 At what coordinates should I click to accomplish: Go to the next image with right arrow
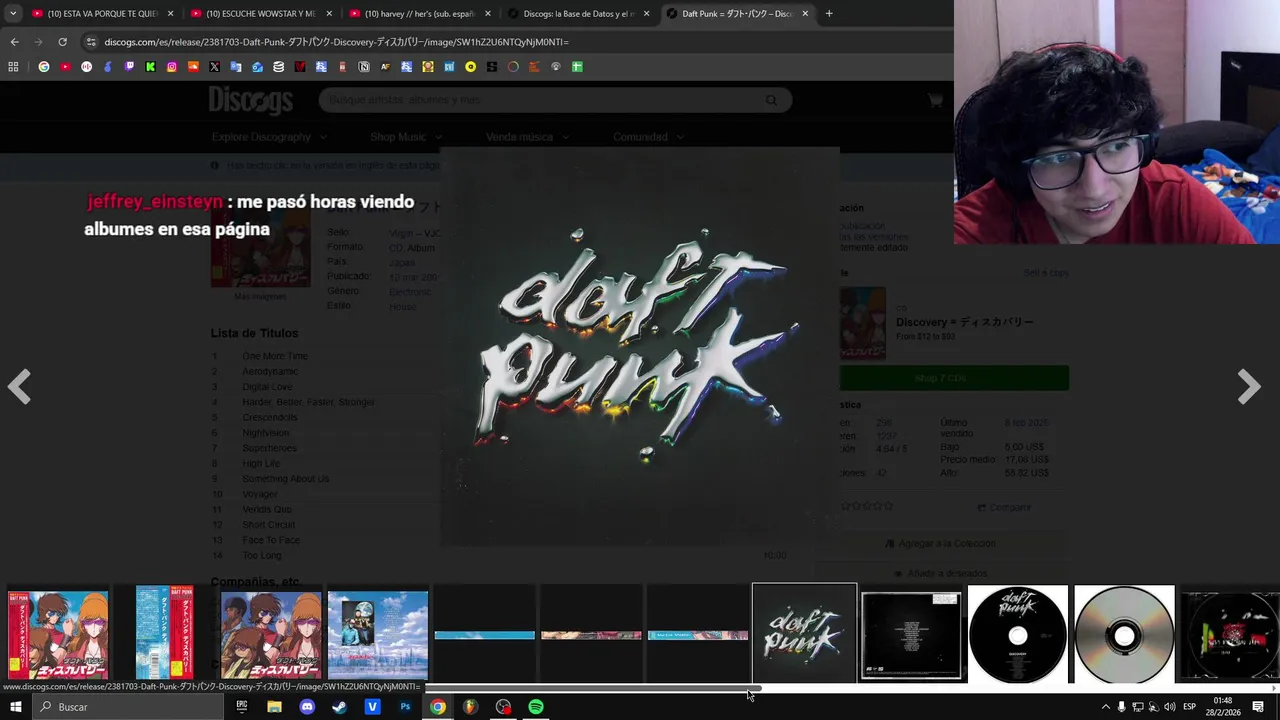pos(1248,386)
